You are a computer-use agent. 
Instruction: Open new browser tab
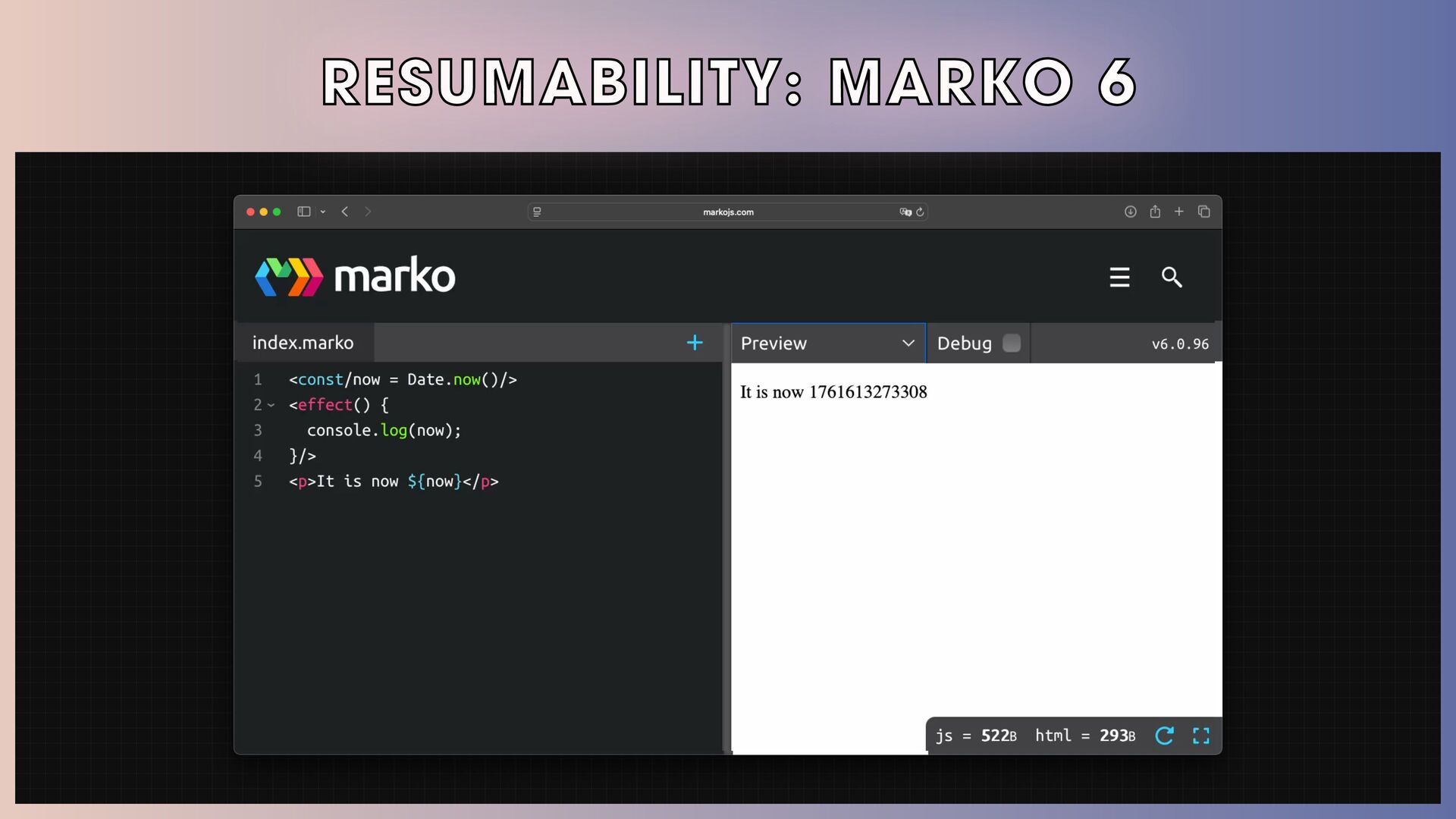tap(1179, 212)
